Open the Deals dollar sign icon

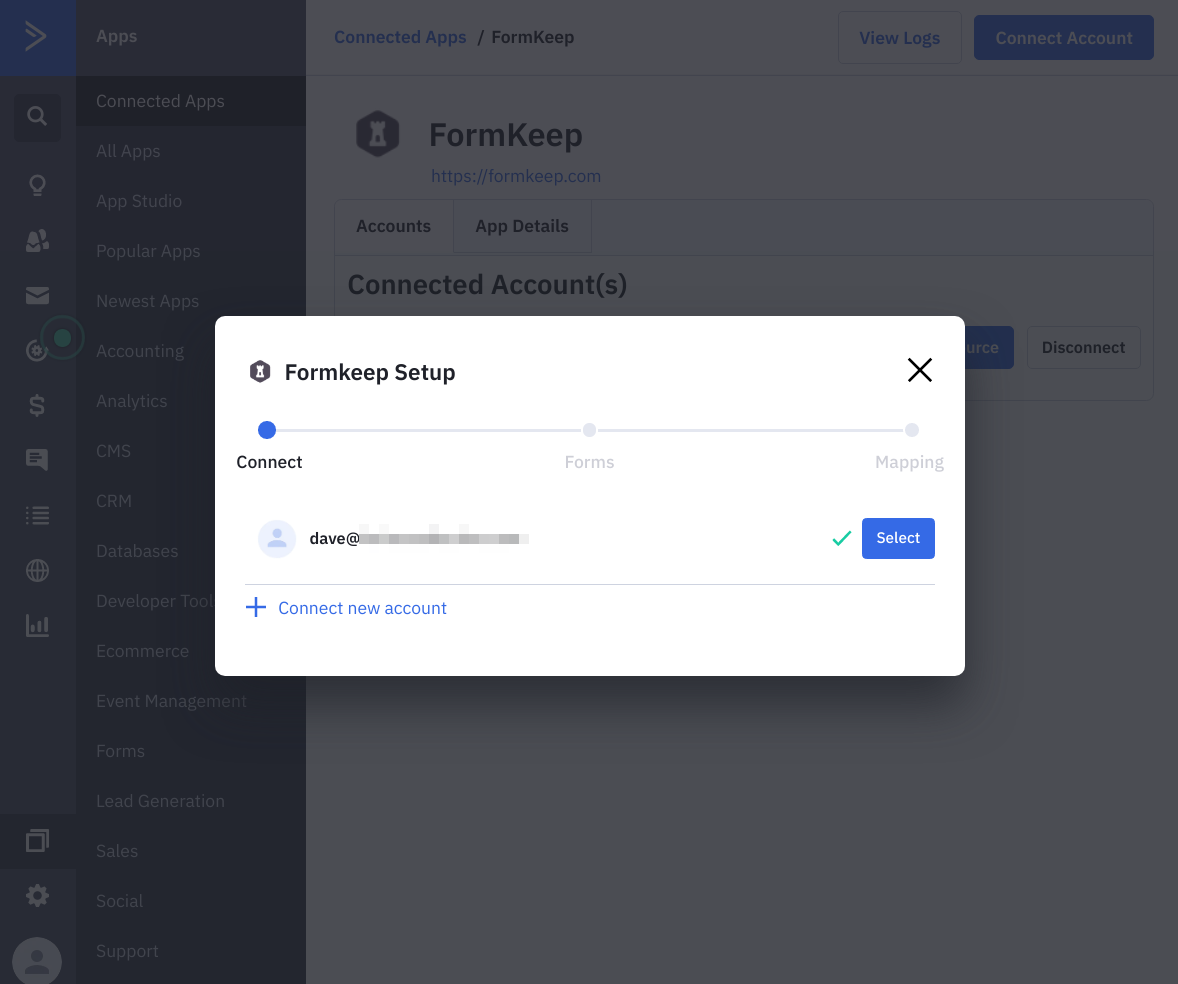click(x=37, y=406)
